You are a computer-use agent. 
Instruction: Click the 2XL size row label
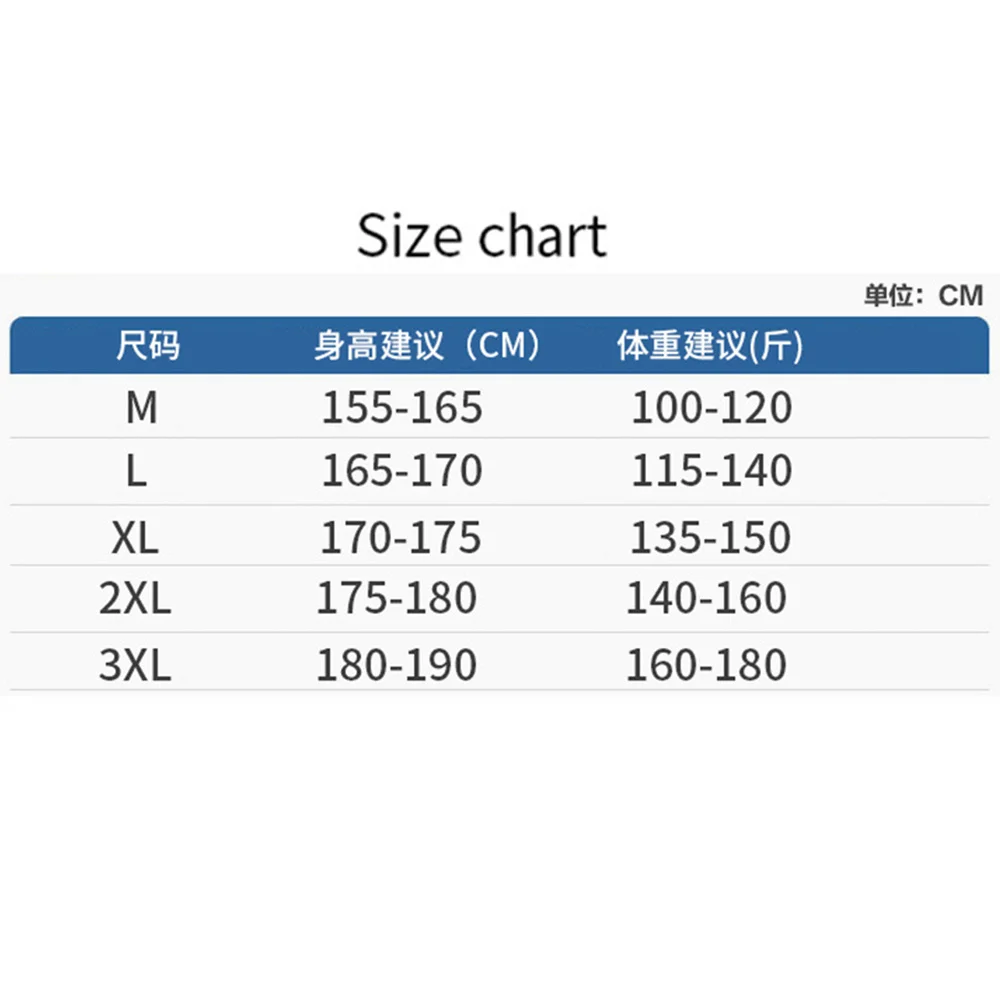pos(135,598)
